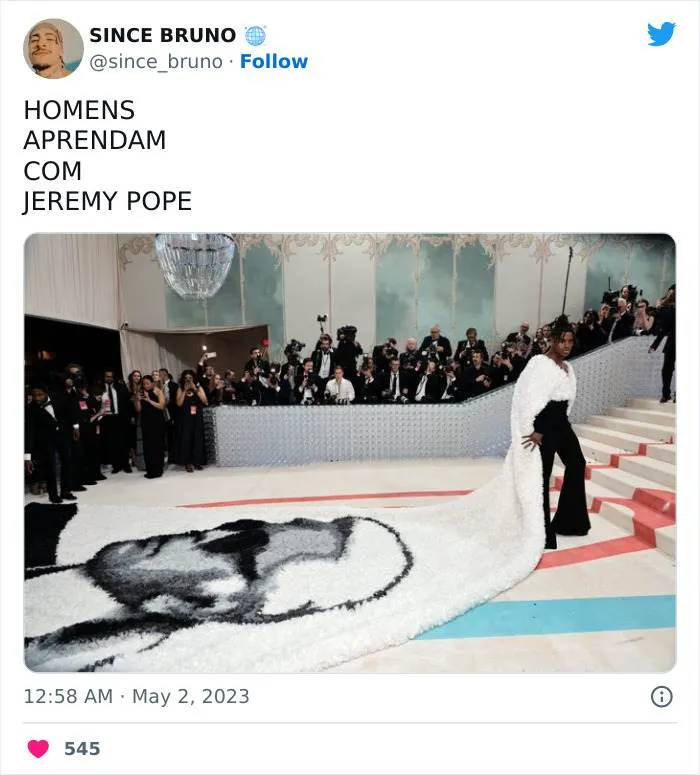The height and width of the screenshot is (775, 700).
Task: Click the 12:58 AM time text
Action: (x=68, y=697)
